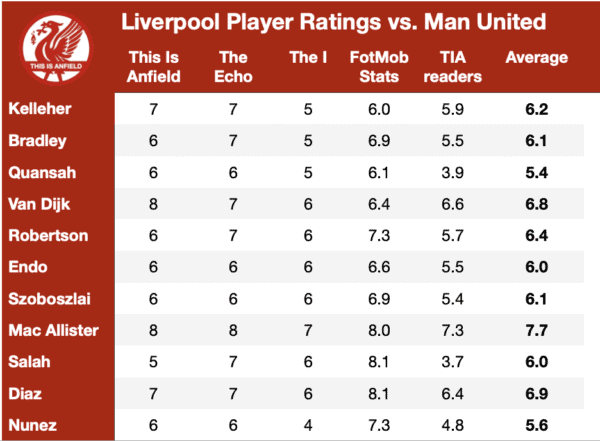
Task: Click Mac Allister's 7.7 average rating
Action: (x=536, y=330)
